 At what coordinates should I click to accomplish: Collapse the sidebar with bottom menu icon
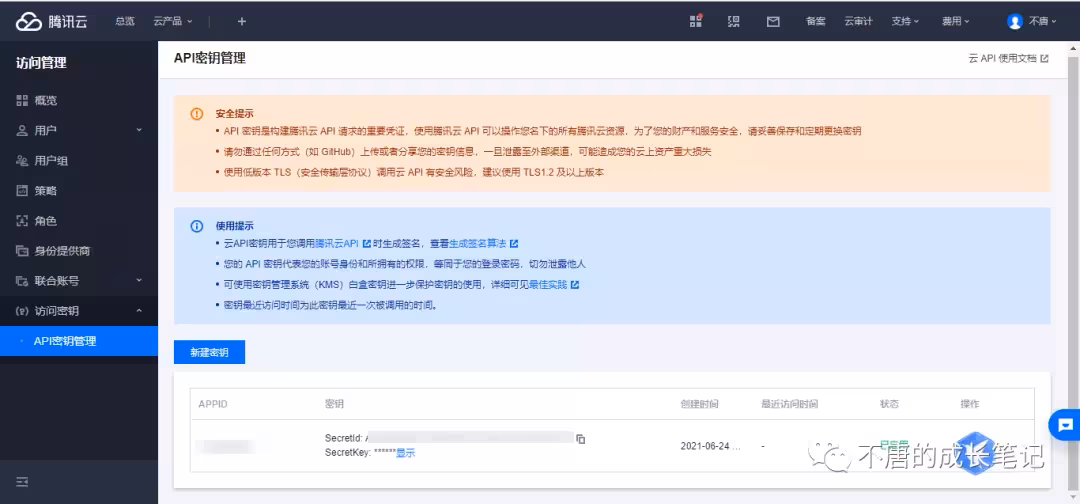tap(22, 482)
